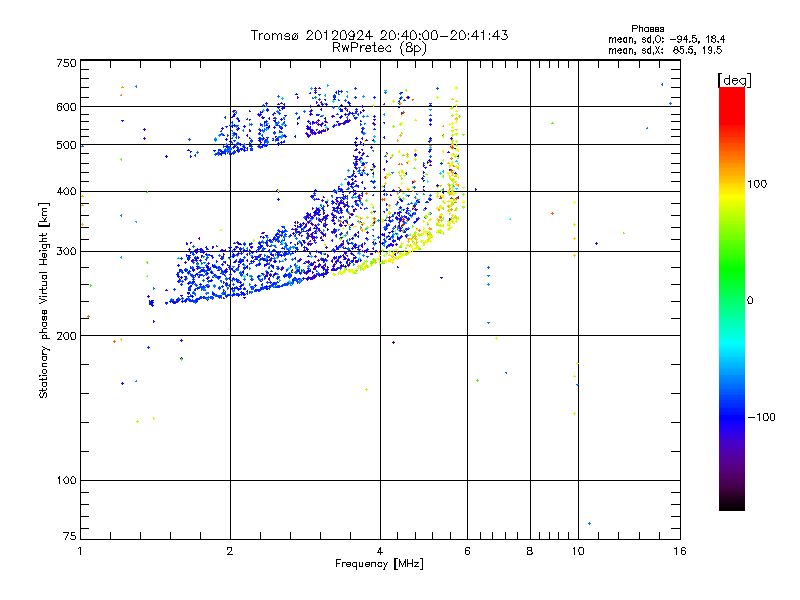
Task: Click the x-axis tick label '4'
Action: 380,551
